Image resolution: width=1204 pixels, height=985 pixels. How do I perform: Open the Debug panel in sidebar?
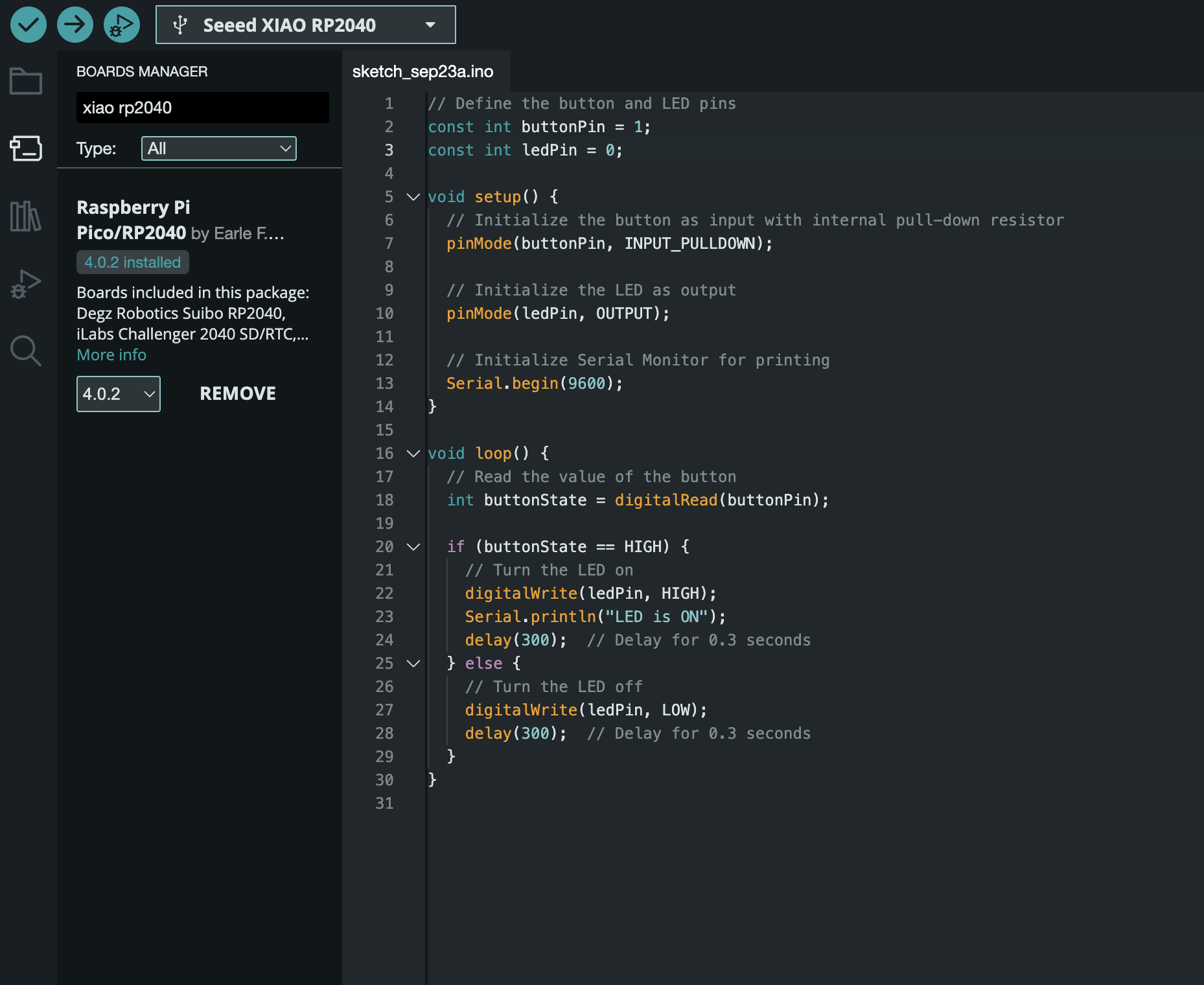pyautogui.click(x=26, y=284)
